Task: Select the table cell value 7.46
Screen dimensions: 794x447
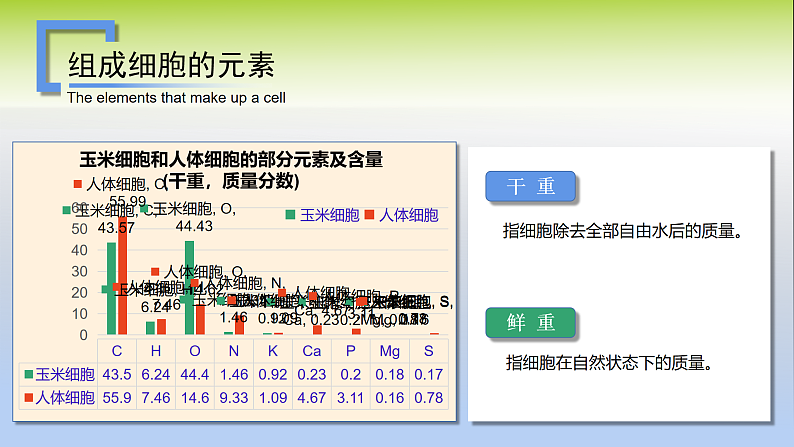Action: [x=156, y=398]
